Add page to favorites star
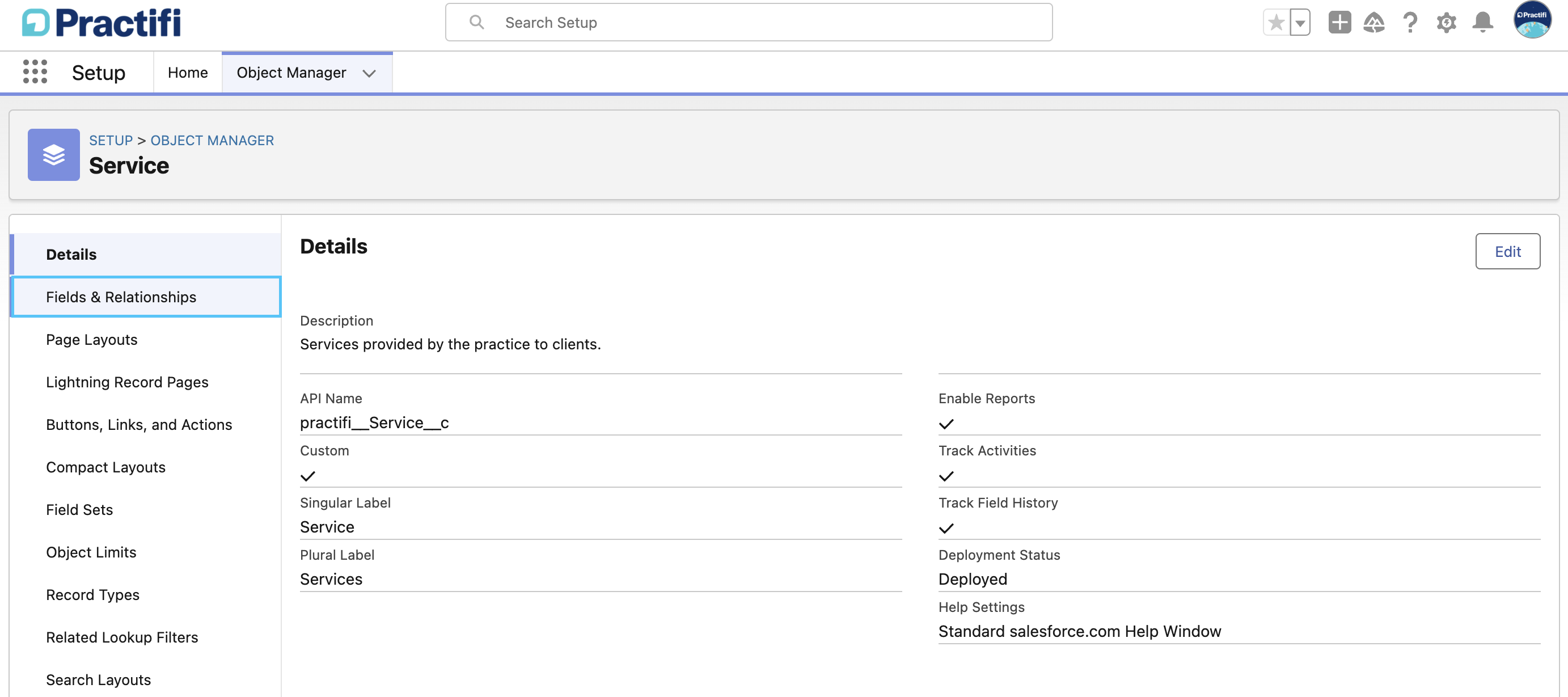Screen dimensions: 1568x697 tap(1277, 23)
